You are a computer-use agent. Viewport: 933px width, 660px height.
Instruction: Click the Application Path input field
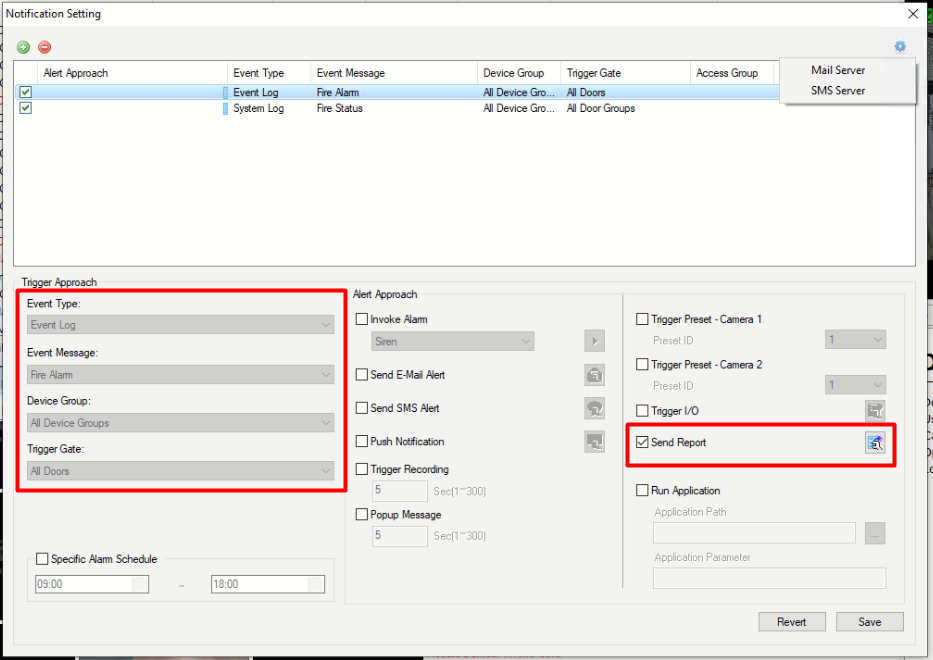(x=754, y=533)
